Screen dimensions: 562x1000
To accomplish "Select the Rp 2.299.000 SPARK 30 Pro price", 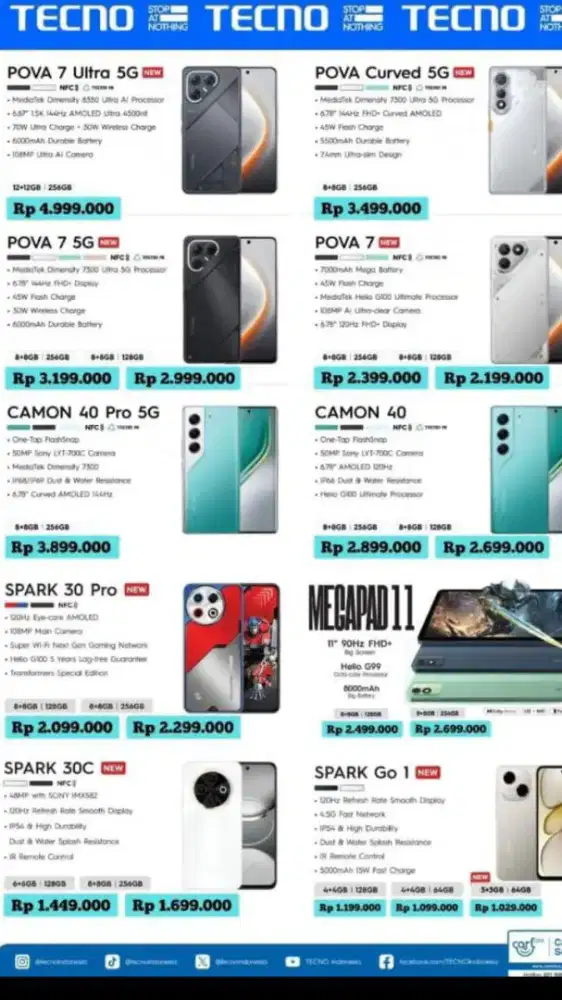I will 183,727.
